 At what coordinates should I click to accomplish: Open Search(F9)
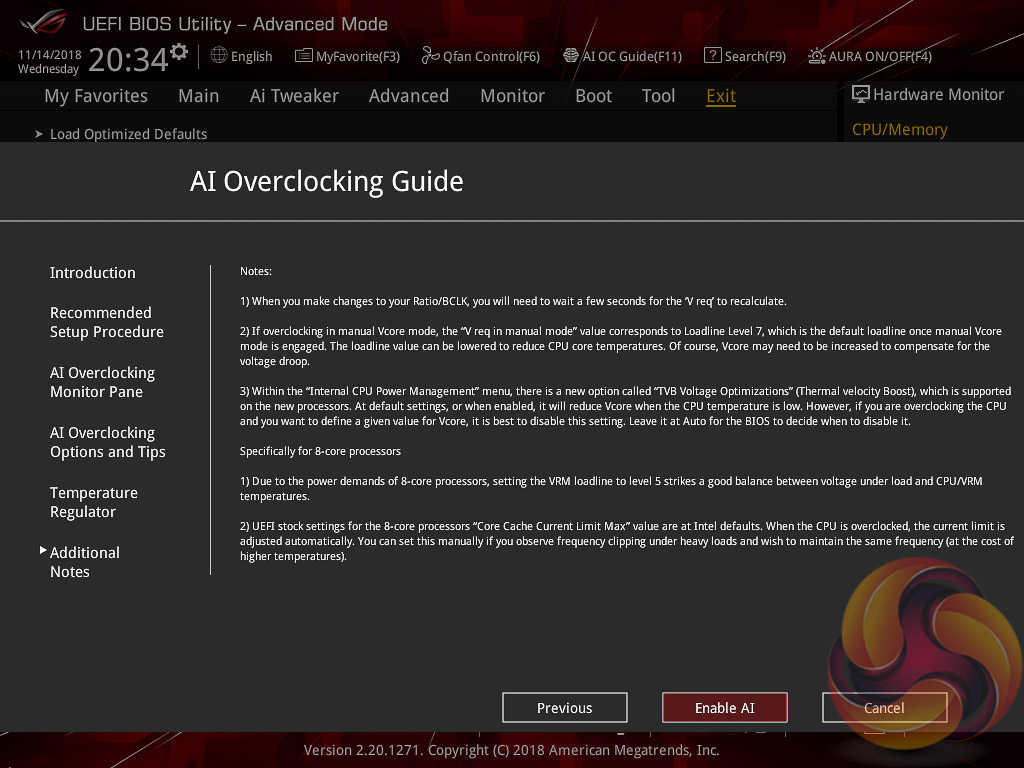click(755, 56)
